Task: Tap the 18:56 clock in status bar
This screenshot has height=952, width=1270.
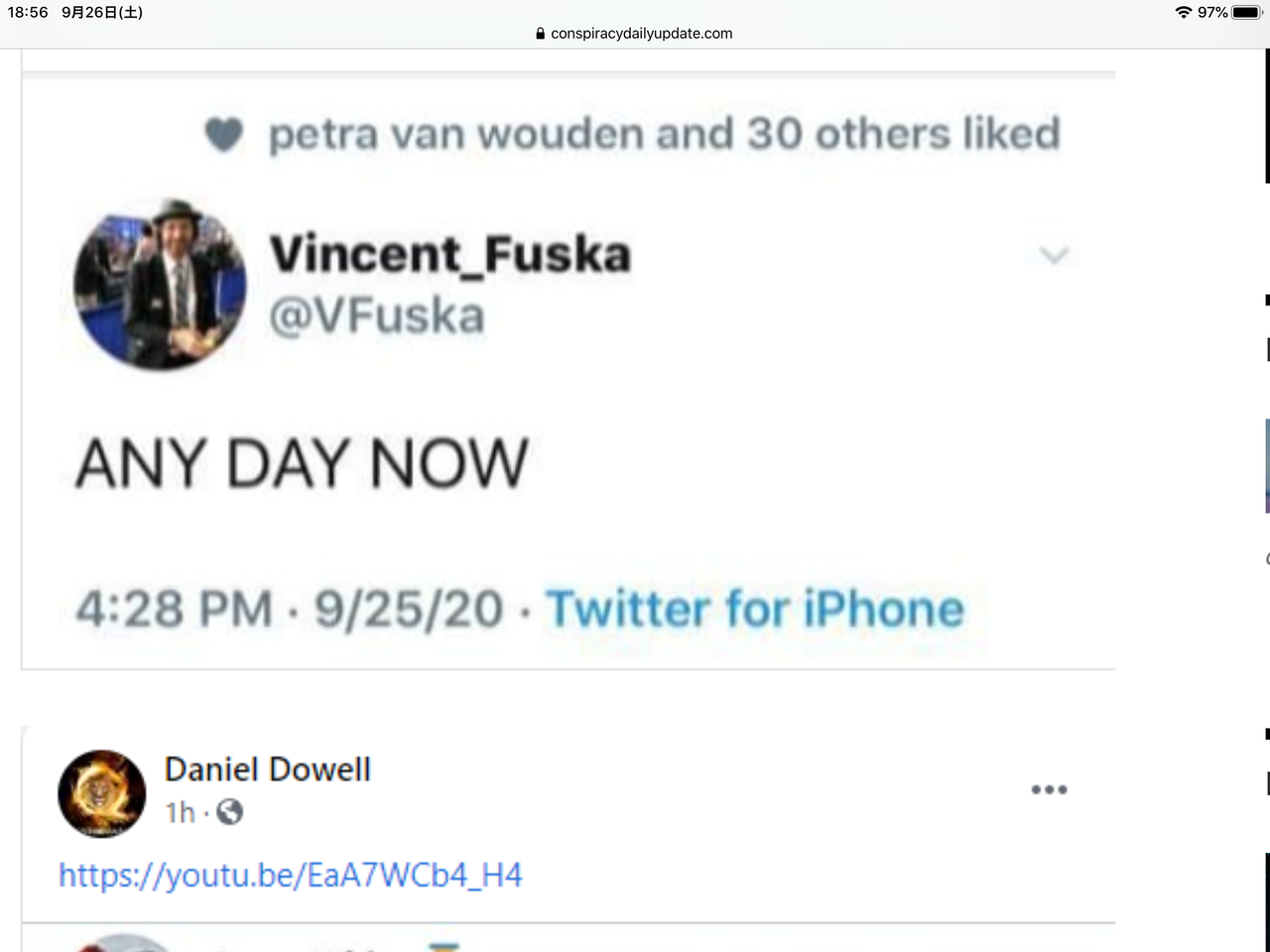Action: (x=28, y=12)
